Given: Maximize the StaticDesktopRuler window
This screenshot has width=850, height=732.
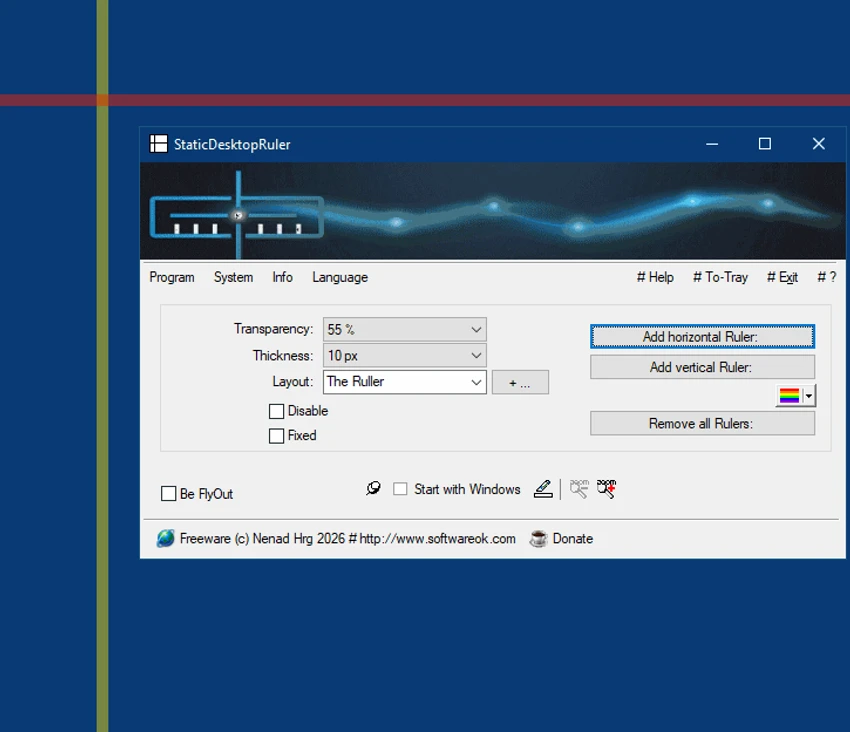Looking at the screenshot, I should (764, 144).
